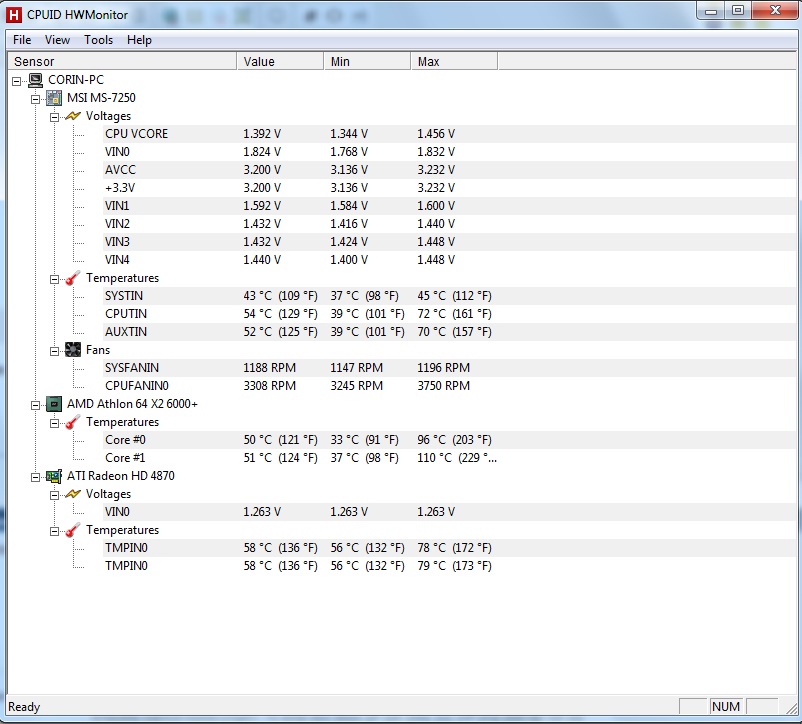Click the Max column header
The width and height of the screenshot is (802, 724).
[x=454, y=61]
